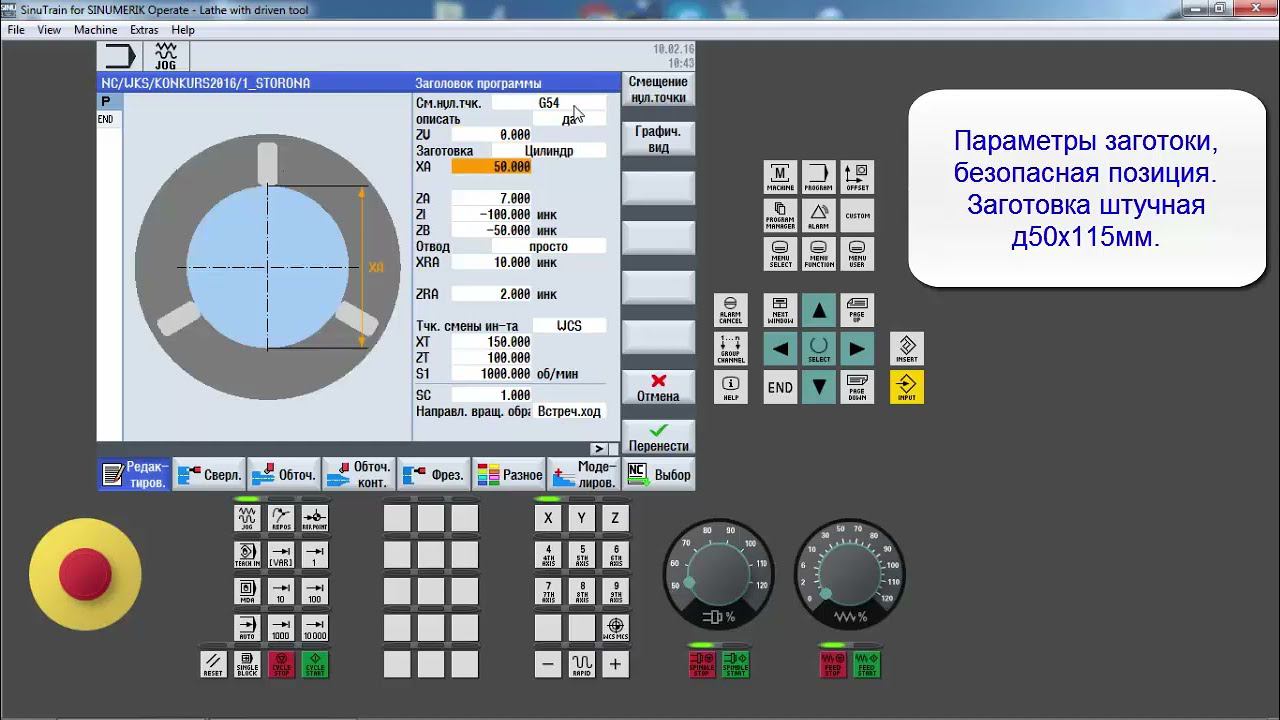The height and width of the screenshot is (720, 1280).
Task: Open the File menu
Action: (x=16, y=30)
